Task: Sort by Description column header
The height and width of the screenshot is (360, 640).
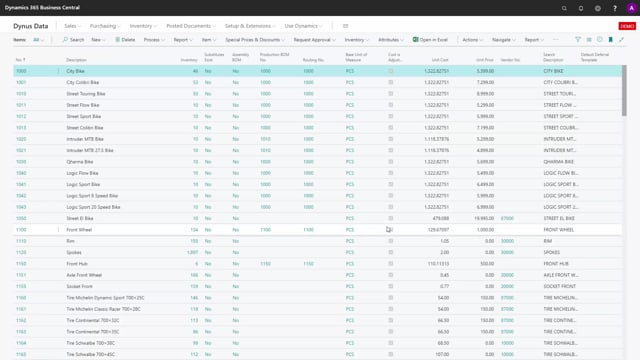Action: click(x=76, y=60)
